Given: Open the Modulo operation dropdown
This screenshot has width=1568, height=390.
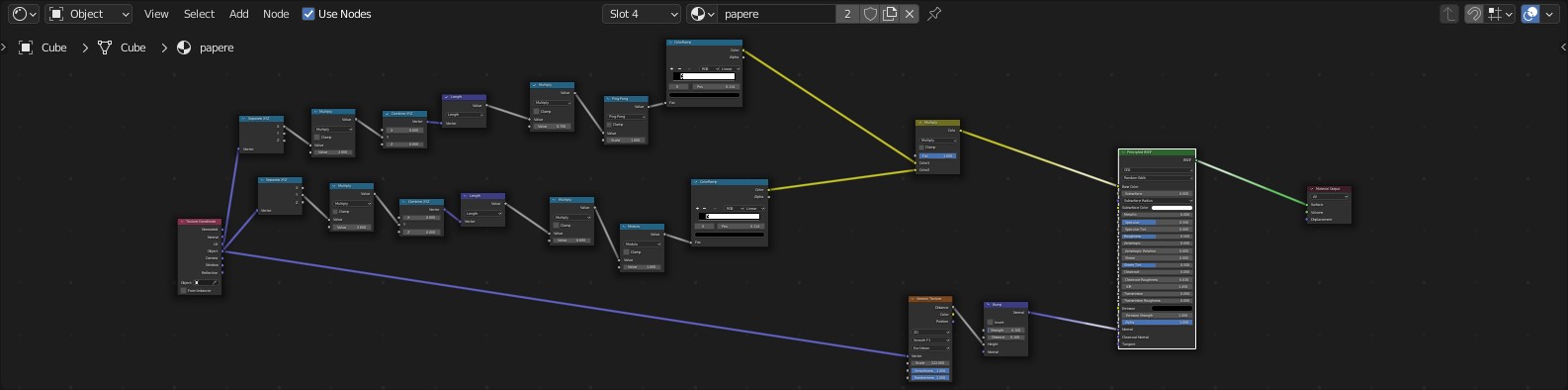Looking at the screenshot, I should [643, 244].
